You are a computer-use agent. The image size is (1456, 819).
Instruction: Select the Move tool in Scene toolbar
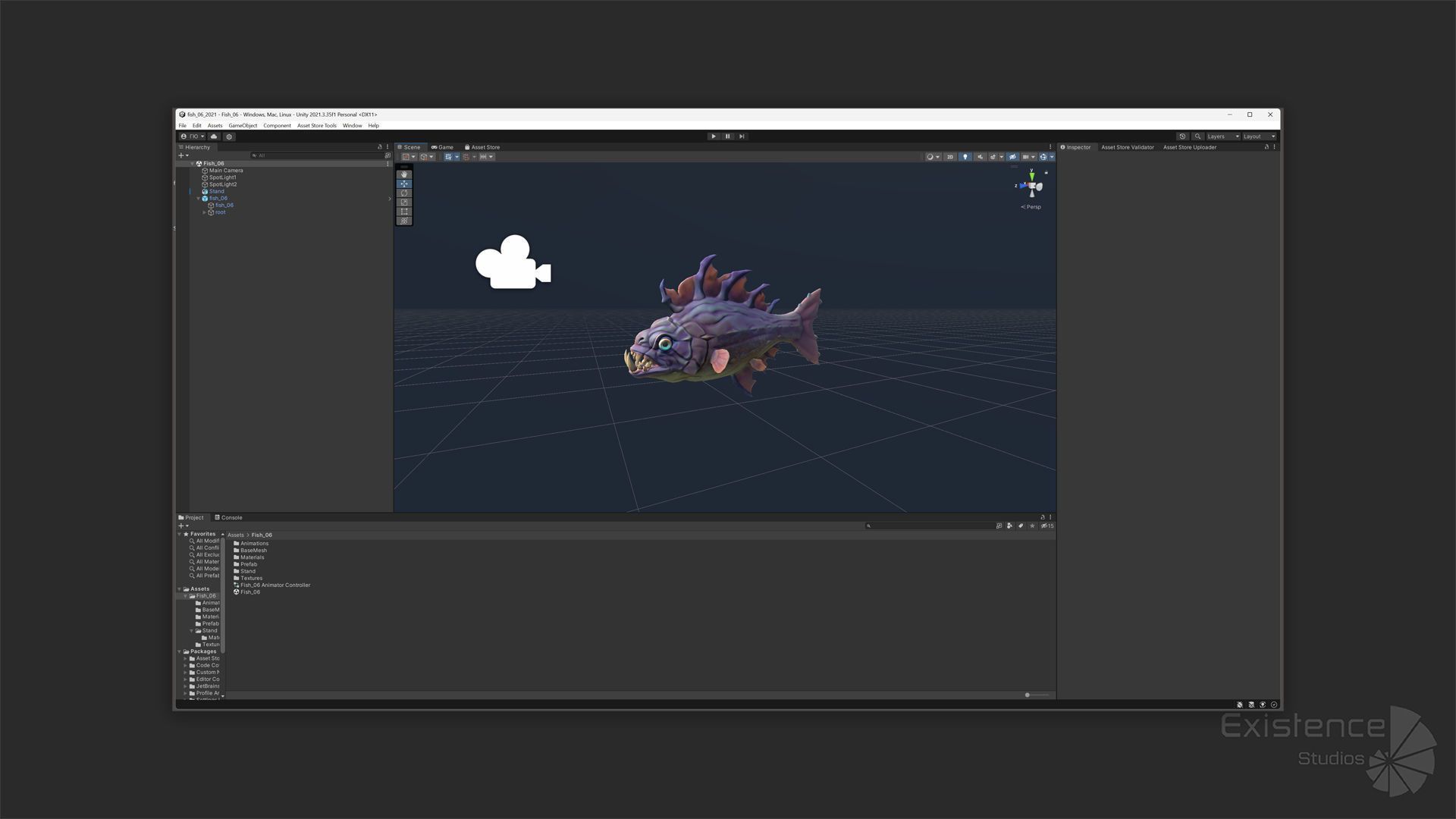tap(404, 184)
